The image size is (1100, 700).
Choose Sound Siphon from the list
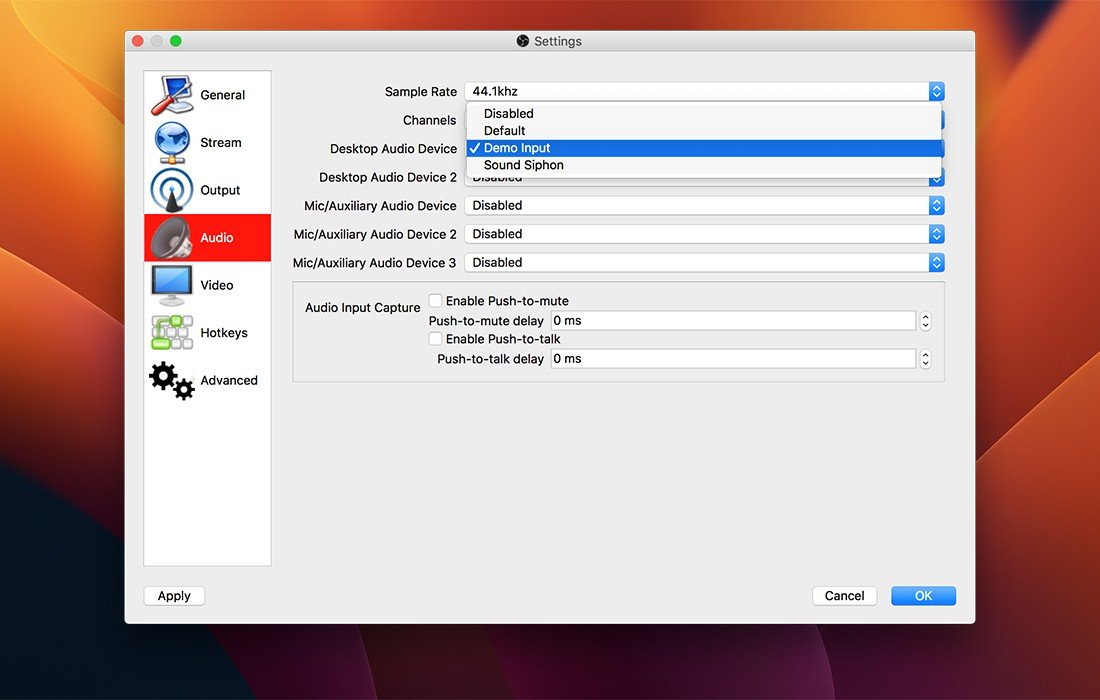click(524, 165)
